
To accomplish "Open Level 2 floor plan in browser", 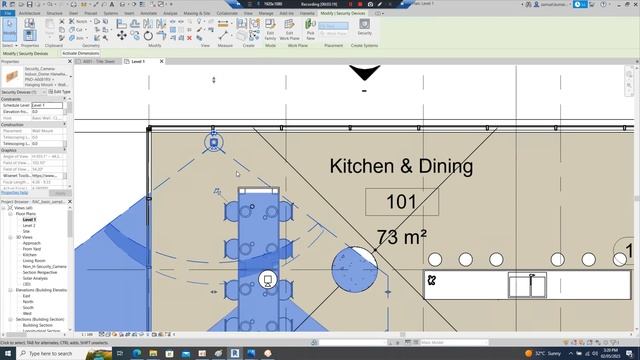I will (x=29, y=225).
